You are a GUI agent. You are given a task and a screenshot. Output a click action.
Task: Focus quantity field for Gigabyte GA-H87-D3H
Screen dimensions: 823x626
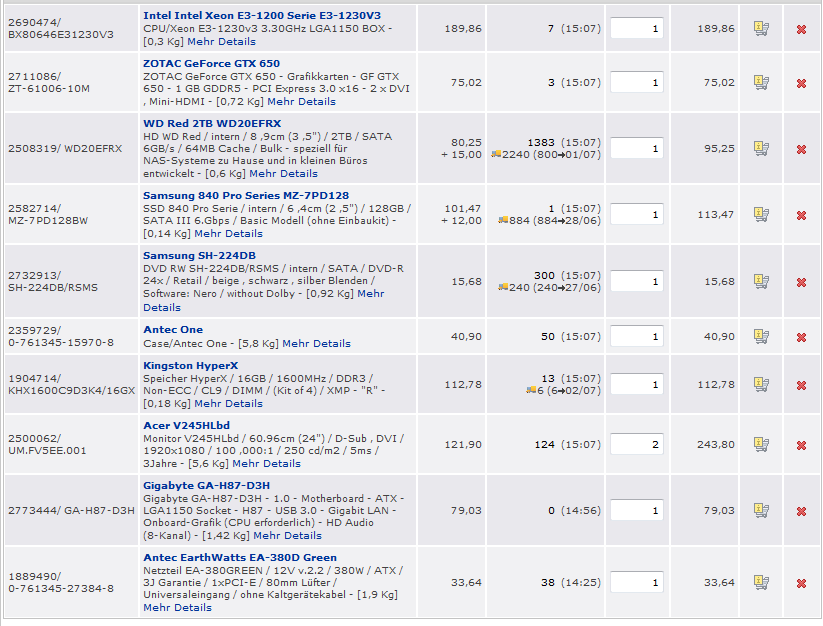coord(637,510)
